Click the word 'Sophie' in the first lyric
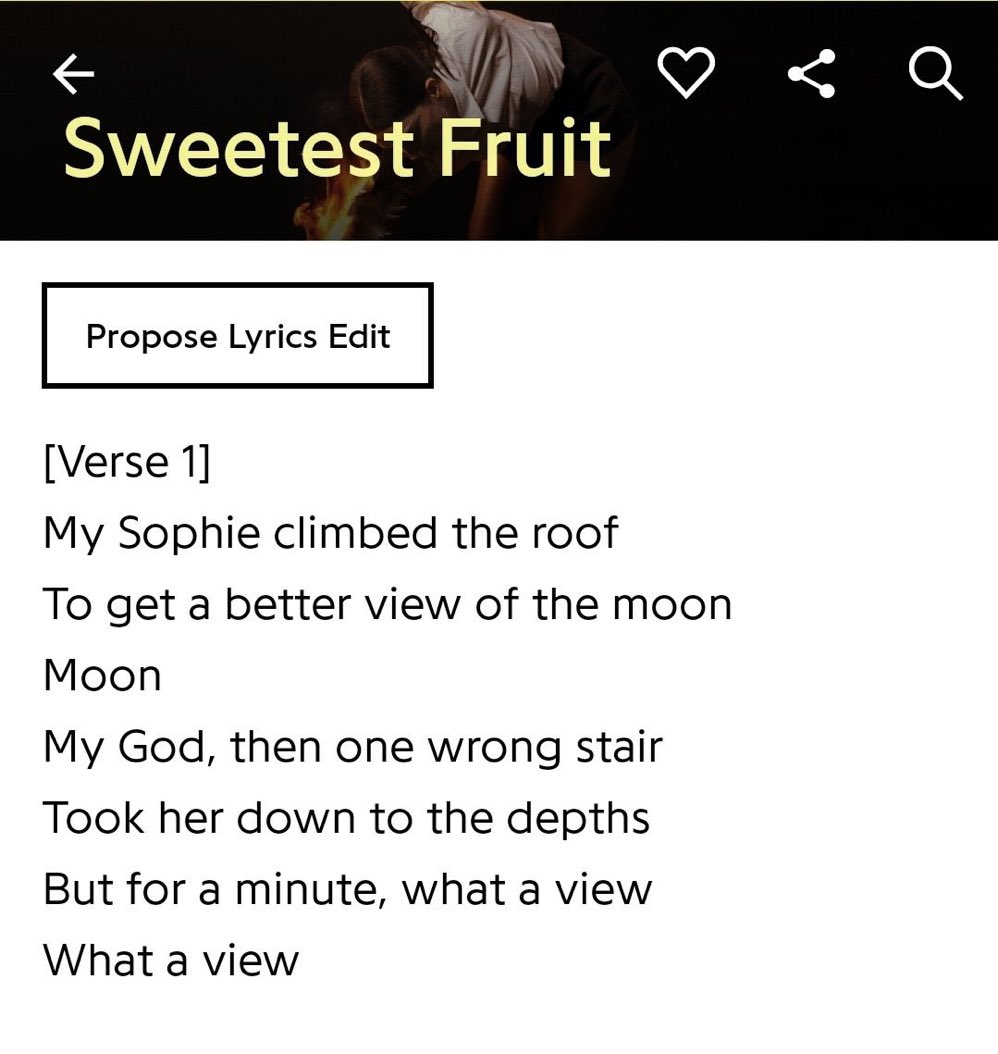 click(x=190, y=535)
